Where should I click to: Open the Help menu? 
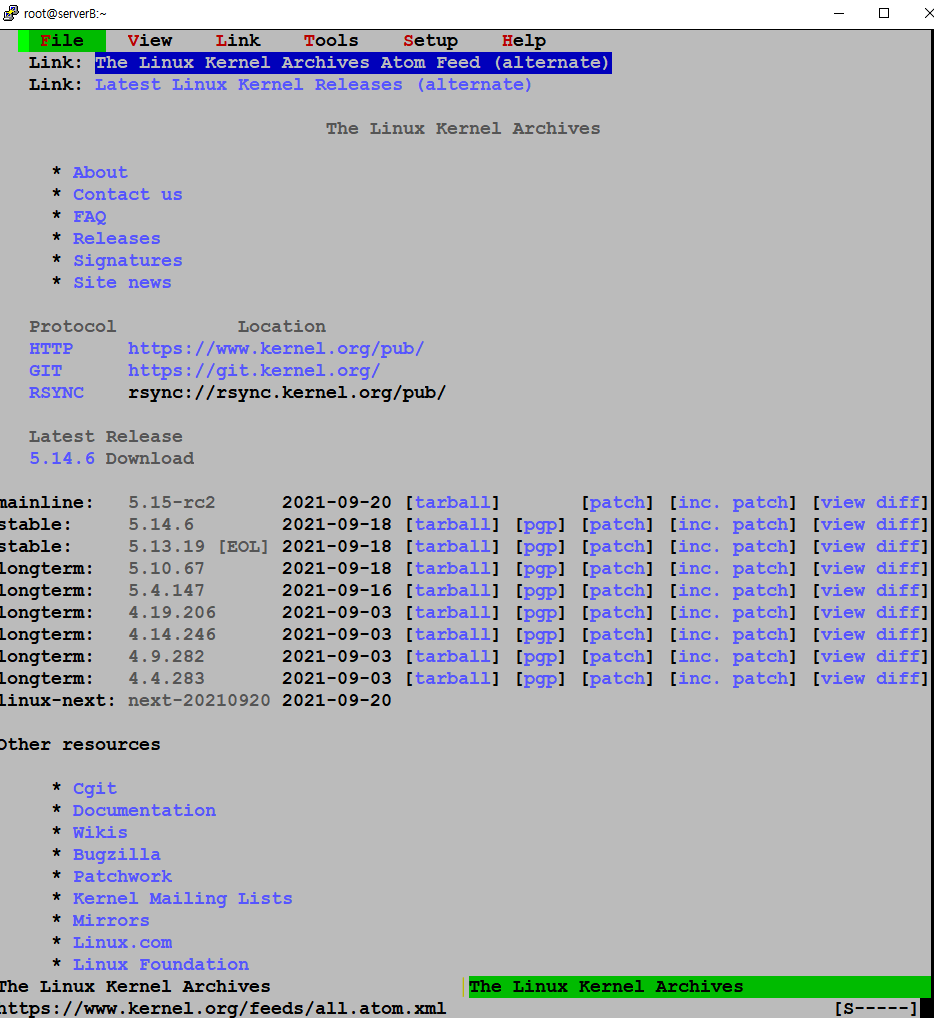pyautogui.click(x=524, y=40)
